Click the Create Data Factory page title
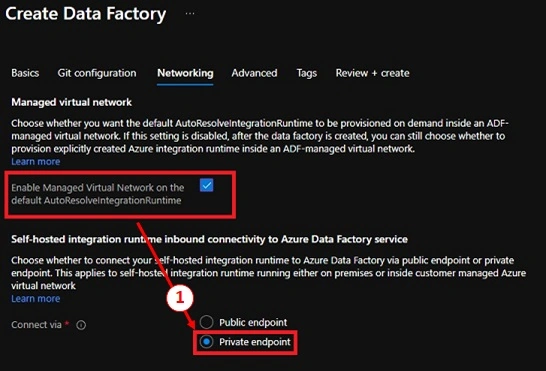This screenshot has width=546, height=371. point(86,14)
